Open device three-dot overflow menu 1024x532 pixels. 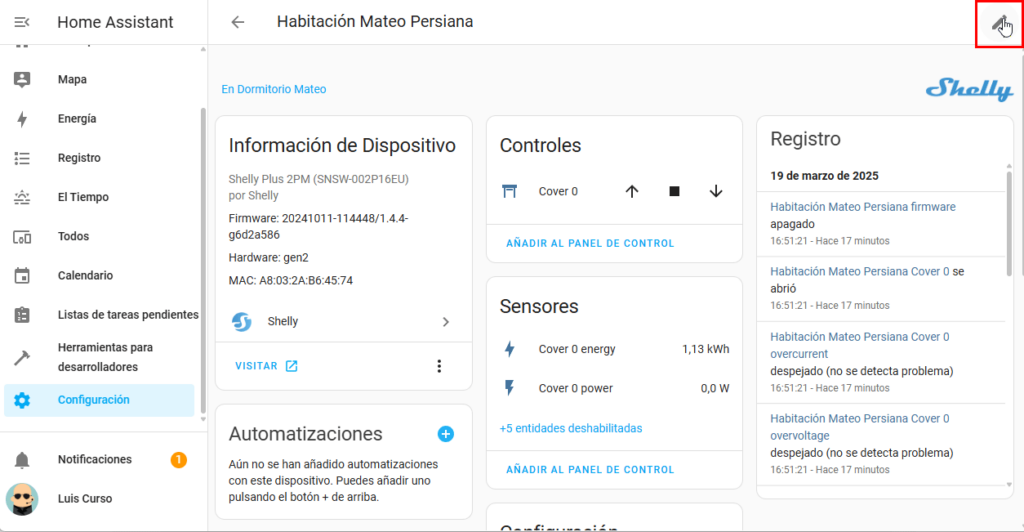click(438, 366)
